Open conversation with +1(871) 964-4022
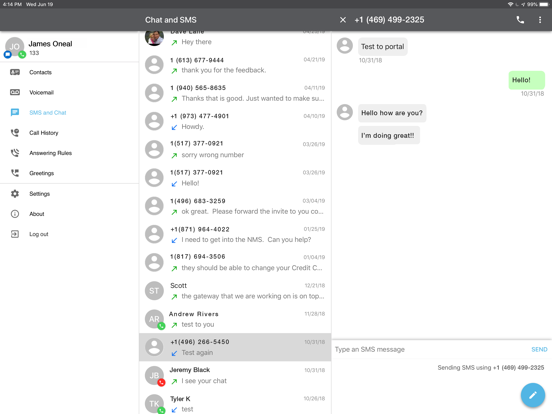 pos(235,234)
